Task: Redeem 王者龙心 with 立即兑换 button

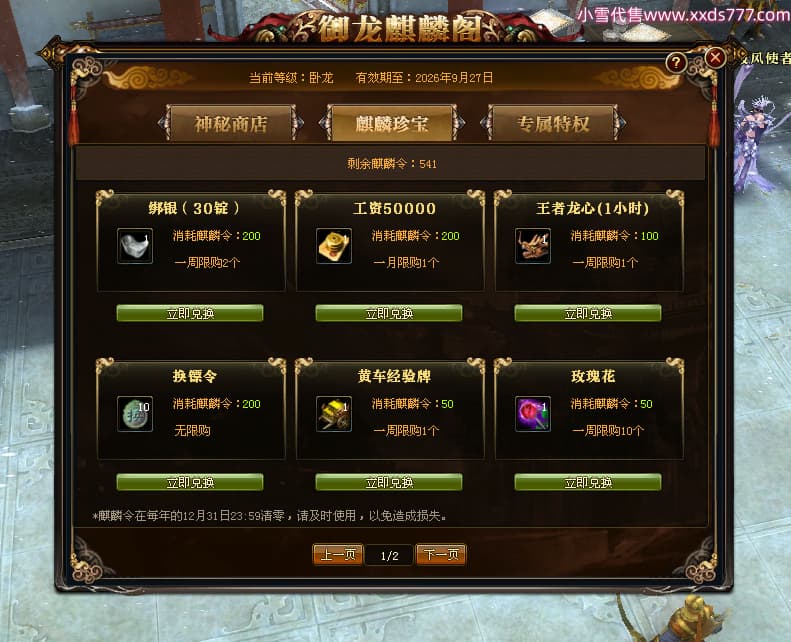Action: click(x=588, y=313)
